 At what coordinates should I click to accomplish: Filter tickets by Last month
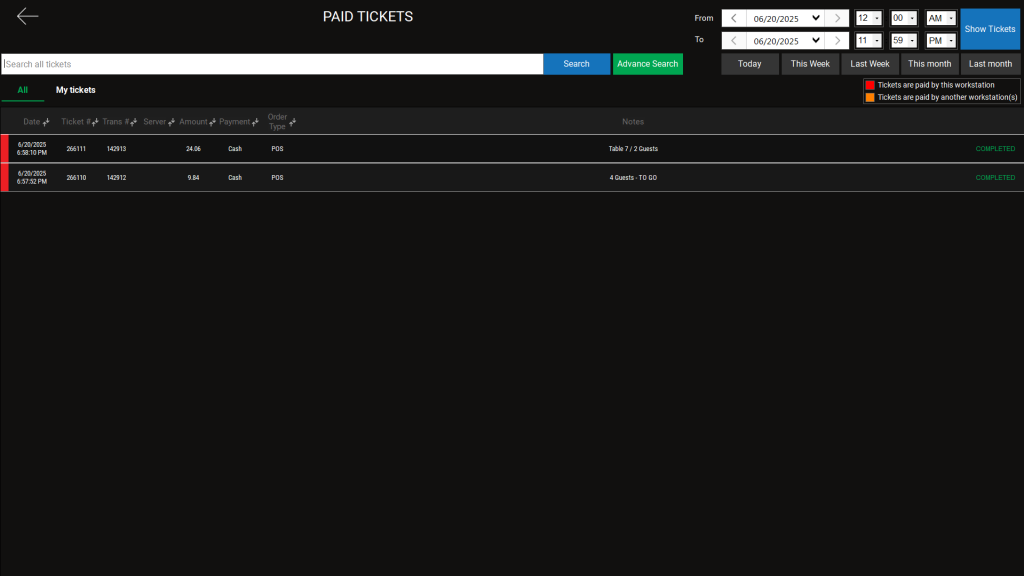click(x=991, y=64)
